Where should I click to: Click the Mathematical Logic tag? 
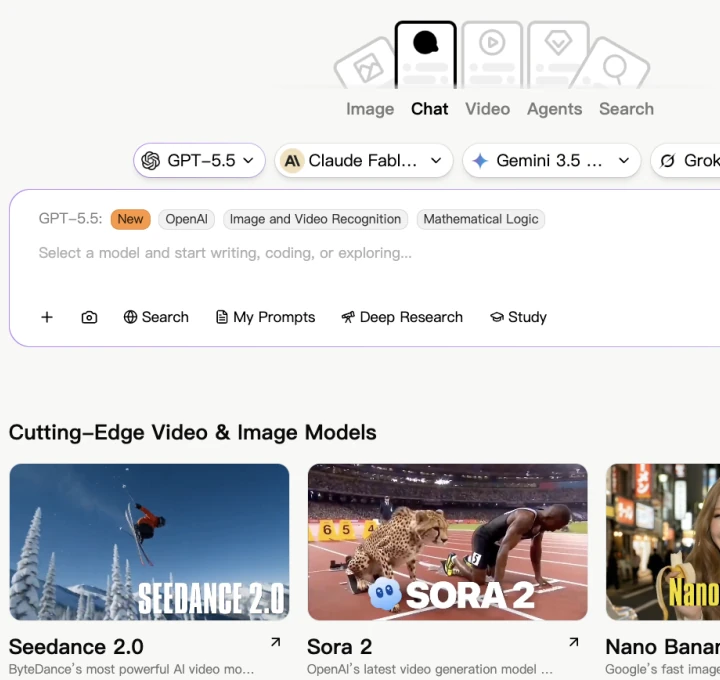click(x=481, y=219)
